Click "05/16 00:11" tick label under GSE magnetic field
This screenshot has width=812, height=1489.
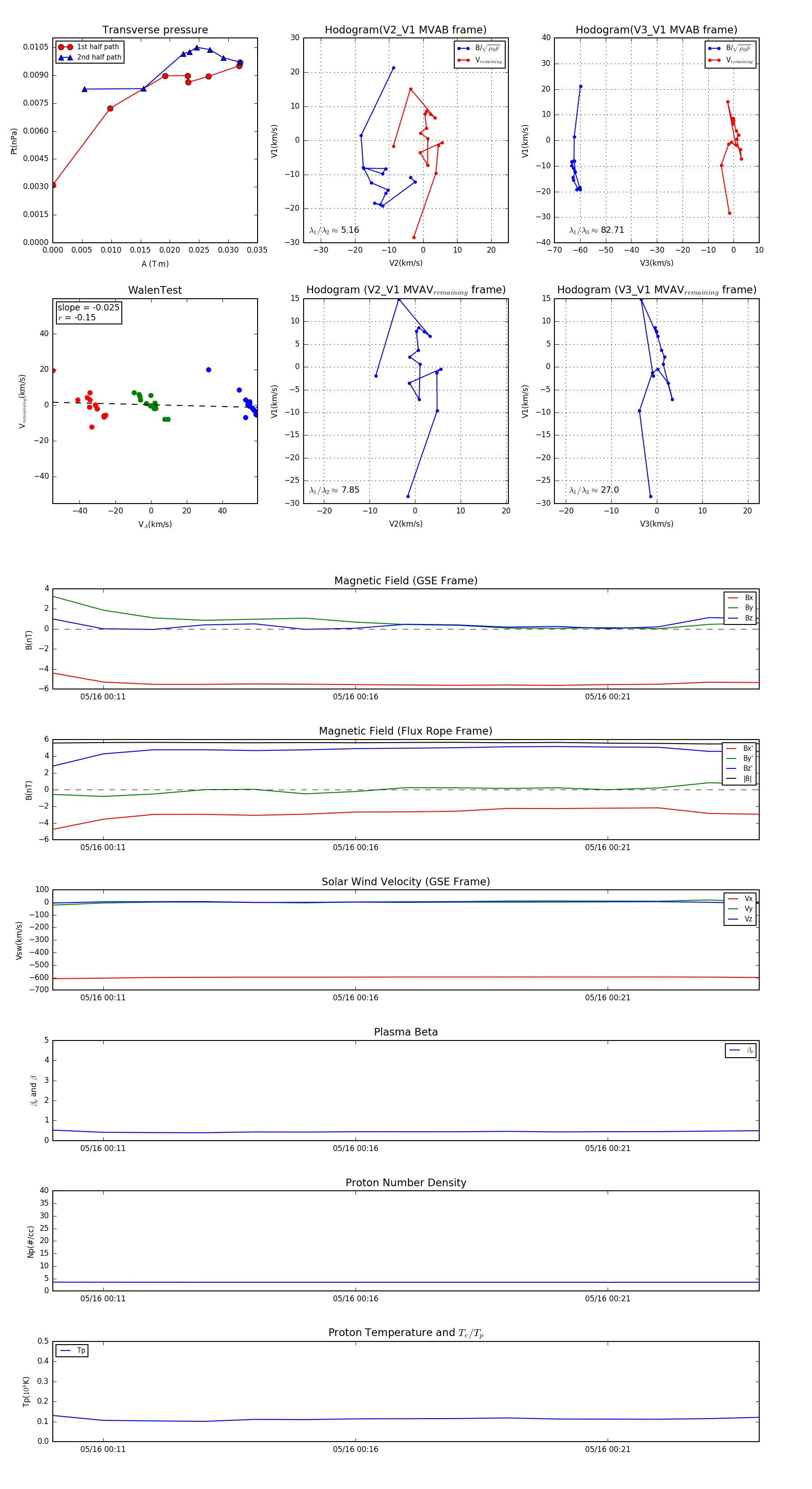pyautogui.click(x=103, y=697)
